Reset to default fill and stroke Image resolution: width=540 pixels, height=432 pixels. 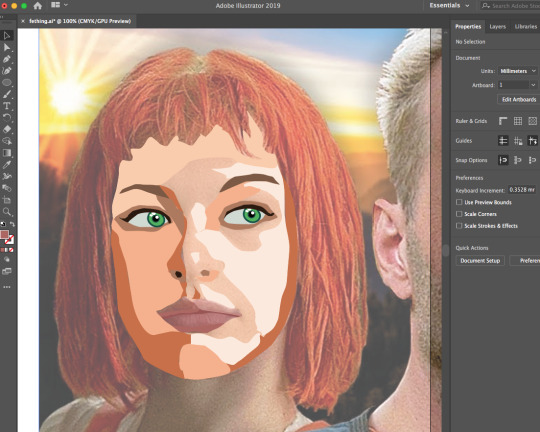pyautogui.click(x=3, y=224)
